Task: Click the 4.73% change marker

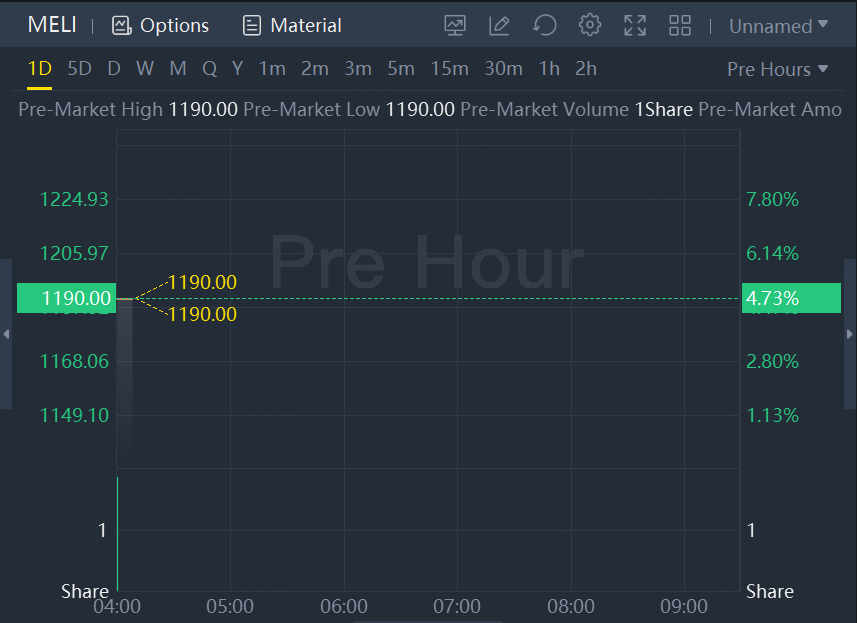Action: 772,298
